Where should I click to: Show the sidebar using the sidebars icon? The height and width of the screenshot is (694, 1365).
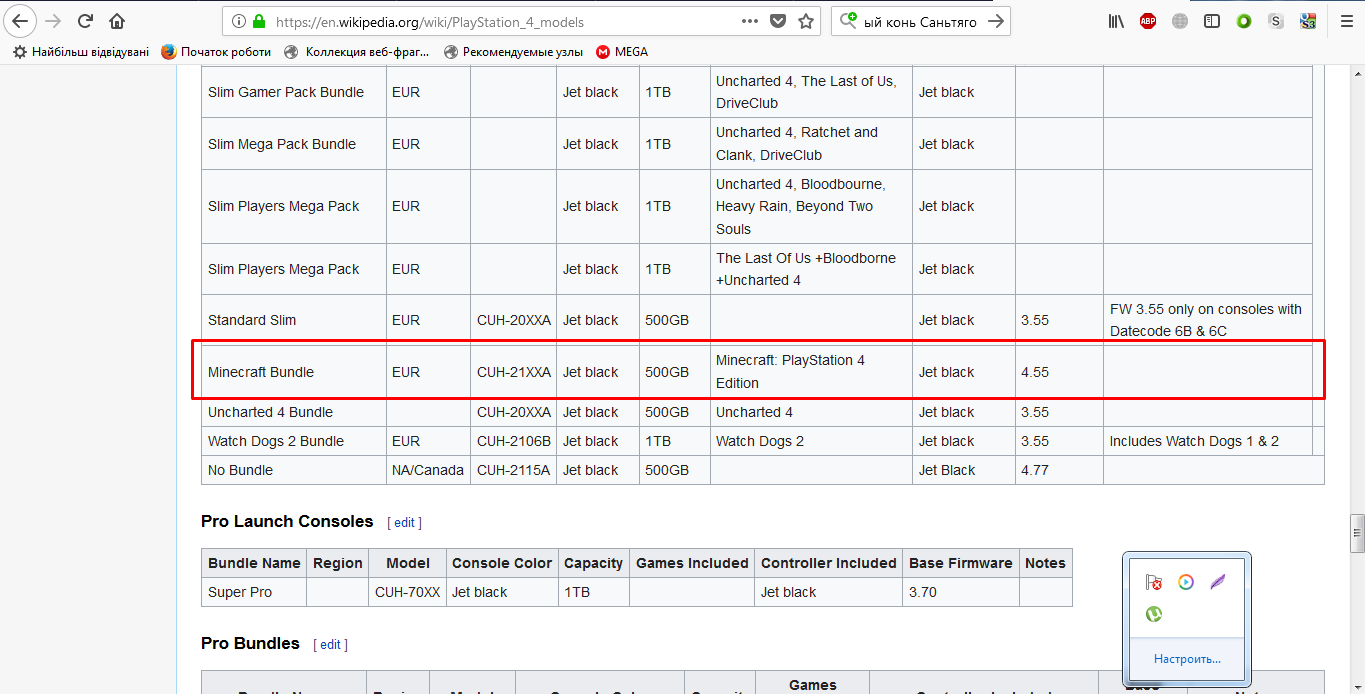click(1212, 21)
